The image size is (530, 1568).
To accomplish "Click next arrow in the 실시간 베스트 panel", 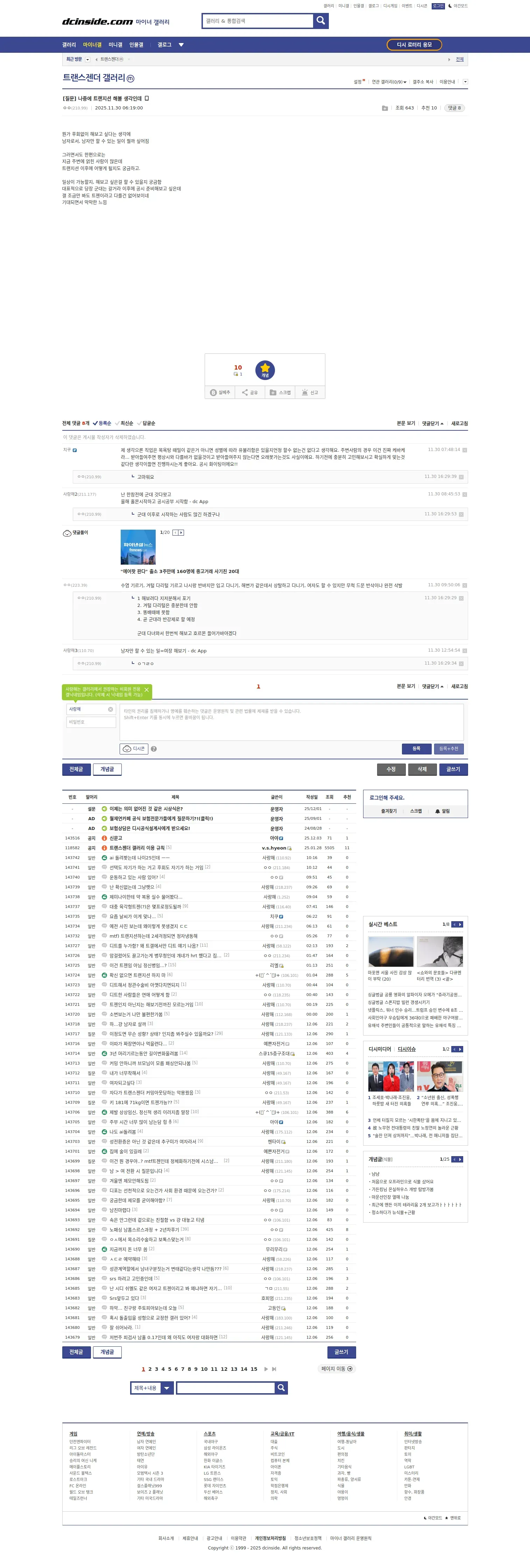I will coord(460,925).
